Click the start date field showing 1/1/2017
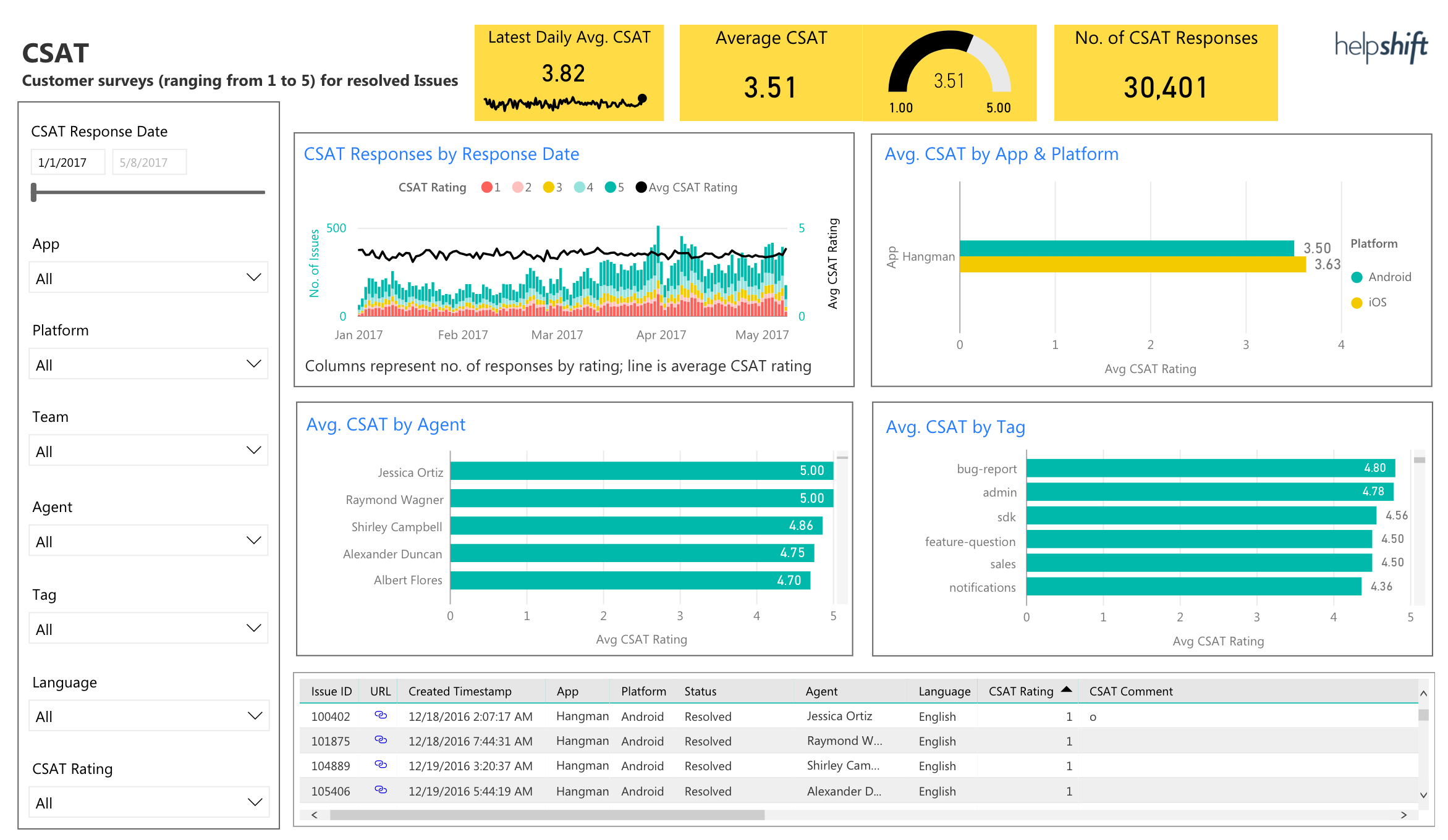 [x=68, y=161]
